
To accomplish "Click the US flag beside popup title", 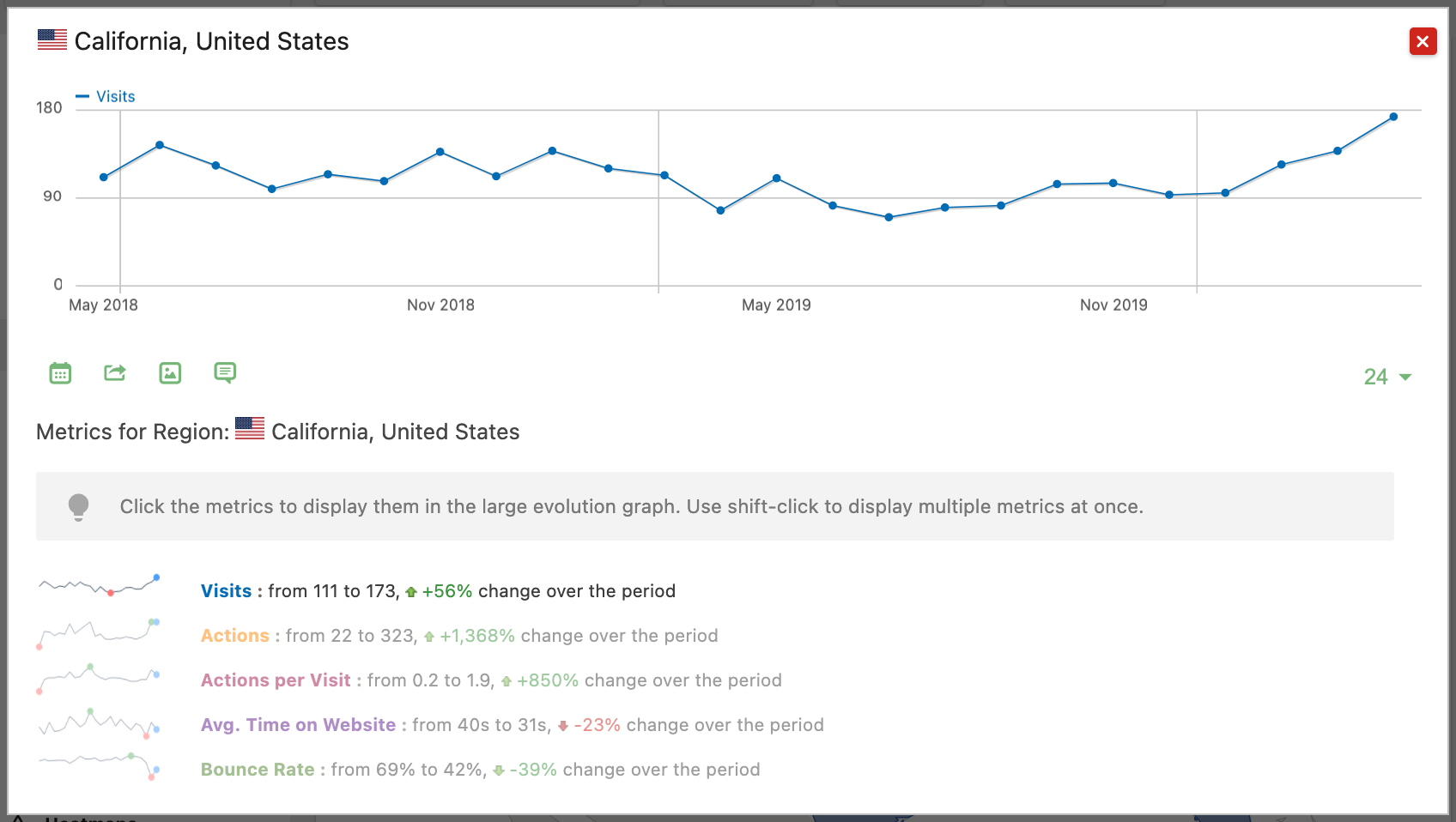I will [x=52, y=40].
